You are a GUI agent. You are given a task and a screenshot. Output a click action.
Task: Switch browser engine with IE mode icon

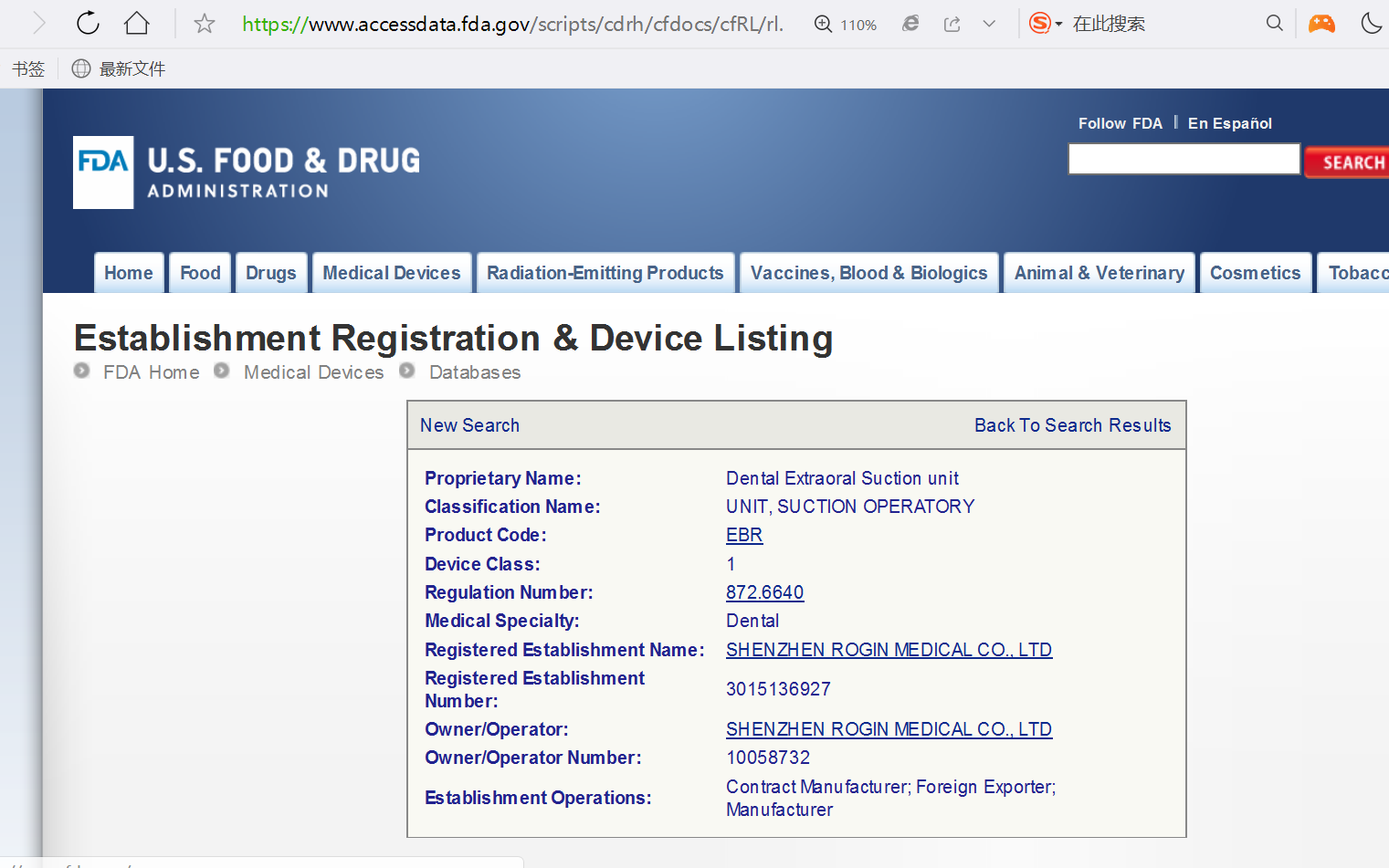[910, 24]
